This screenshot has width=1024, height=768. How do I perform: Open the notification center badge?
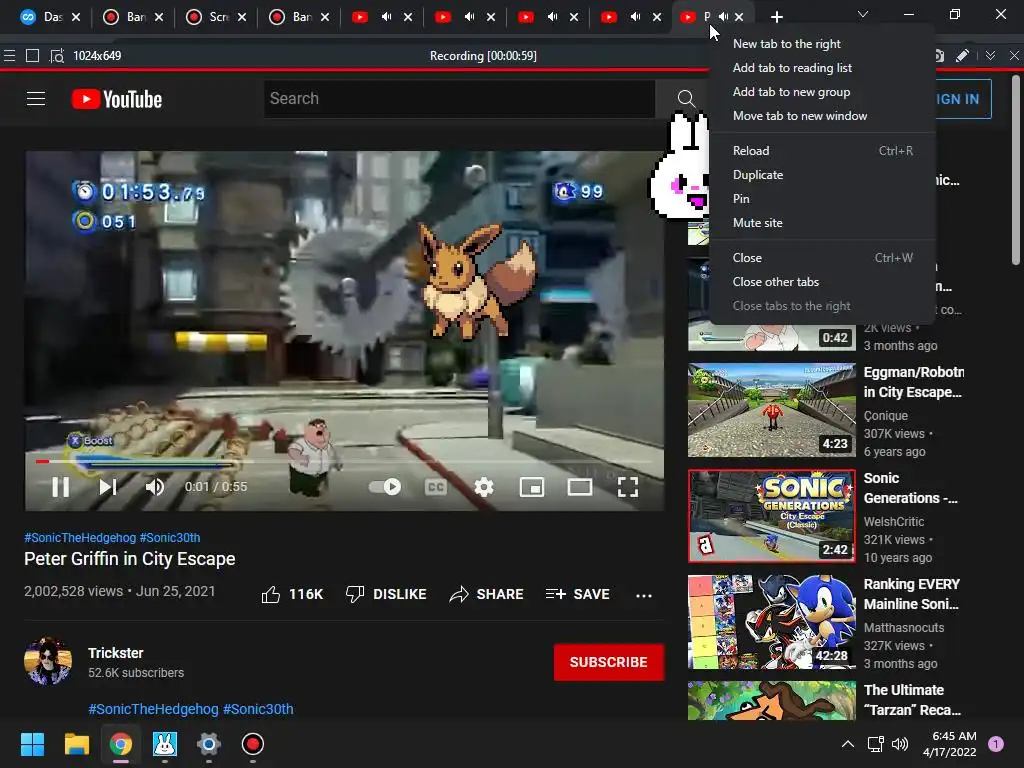click(996, 744)
